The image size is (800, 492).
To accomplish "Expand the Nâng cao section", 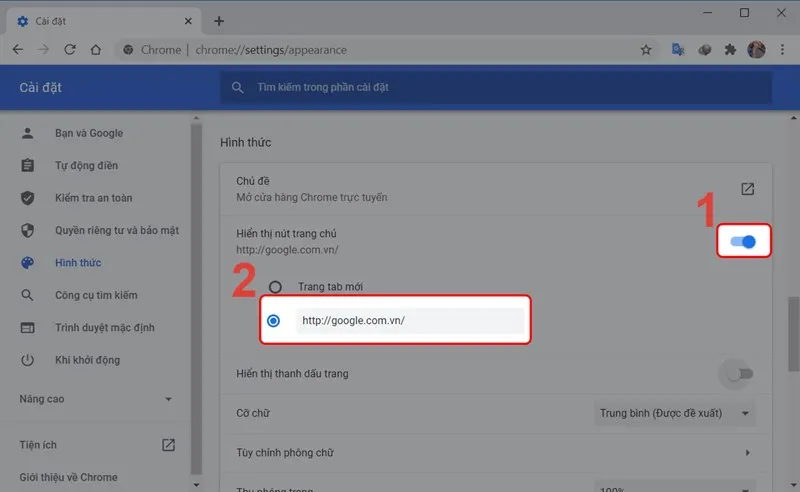I will pos(97,399).
